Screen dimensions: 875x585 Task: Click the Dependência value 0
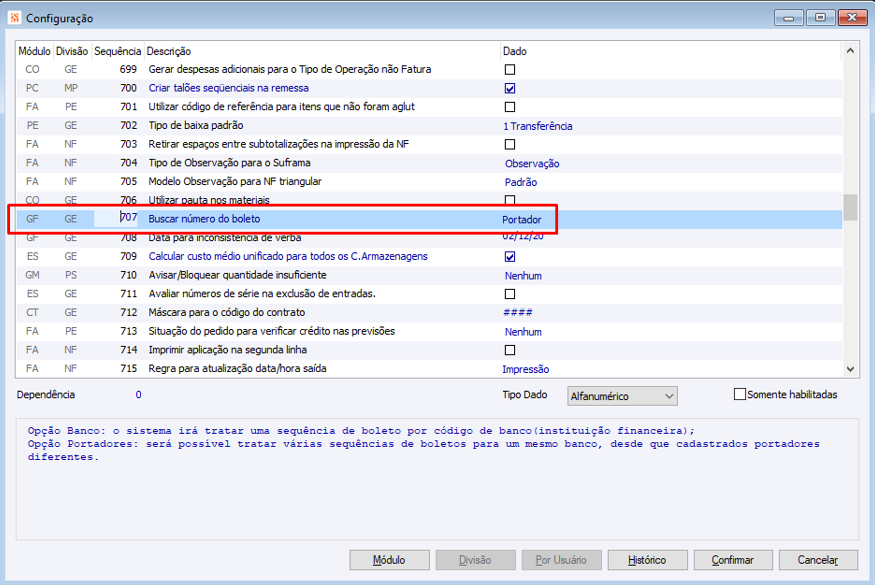click(x=138, y=395)
